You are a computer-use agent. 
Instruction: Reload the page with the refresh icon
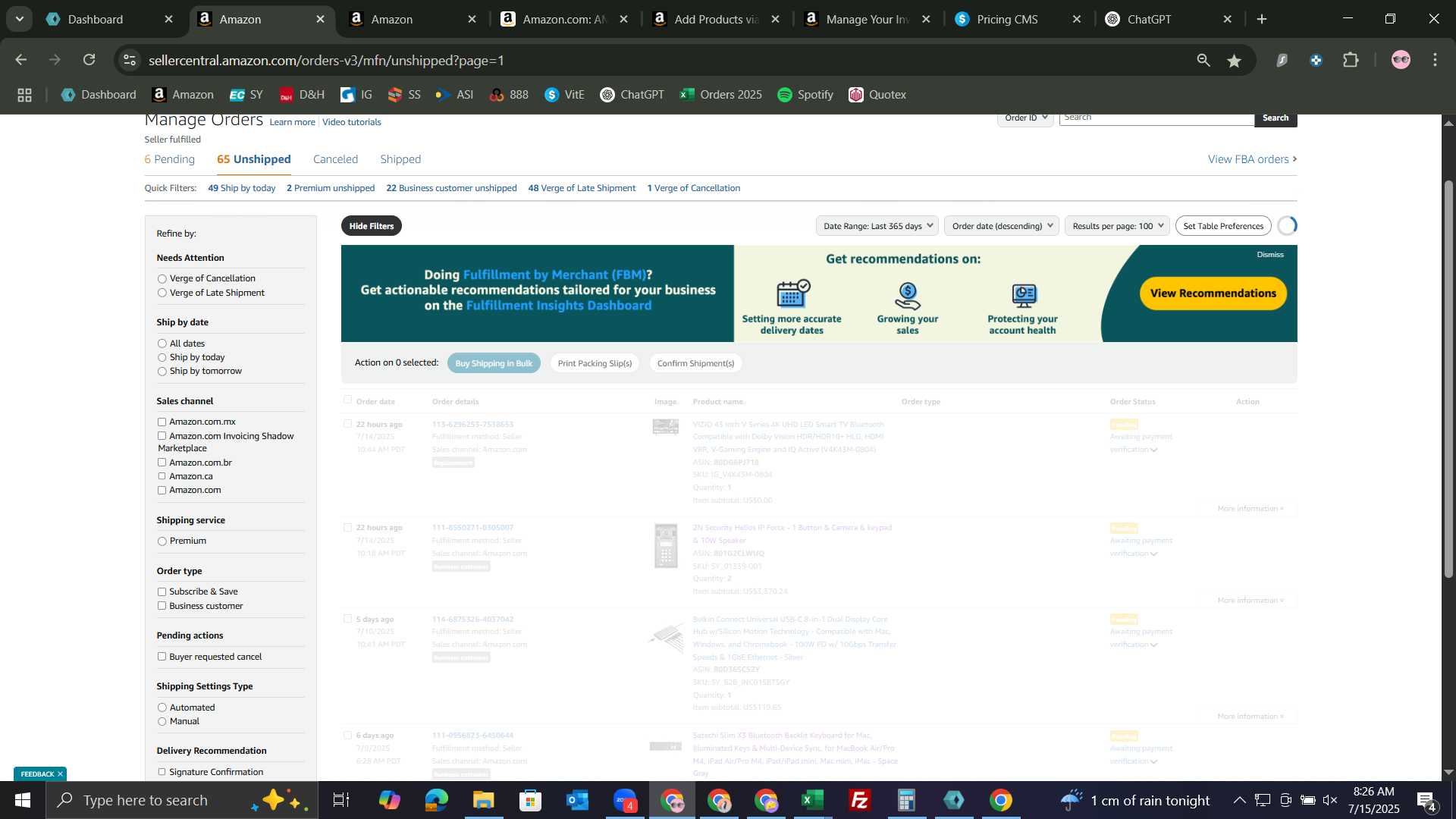click(x=89, y=60)
